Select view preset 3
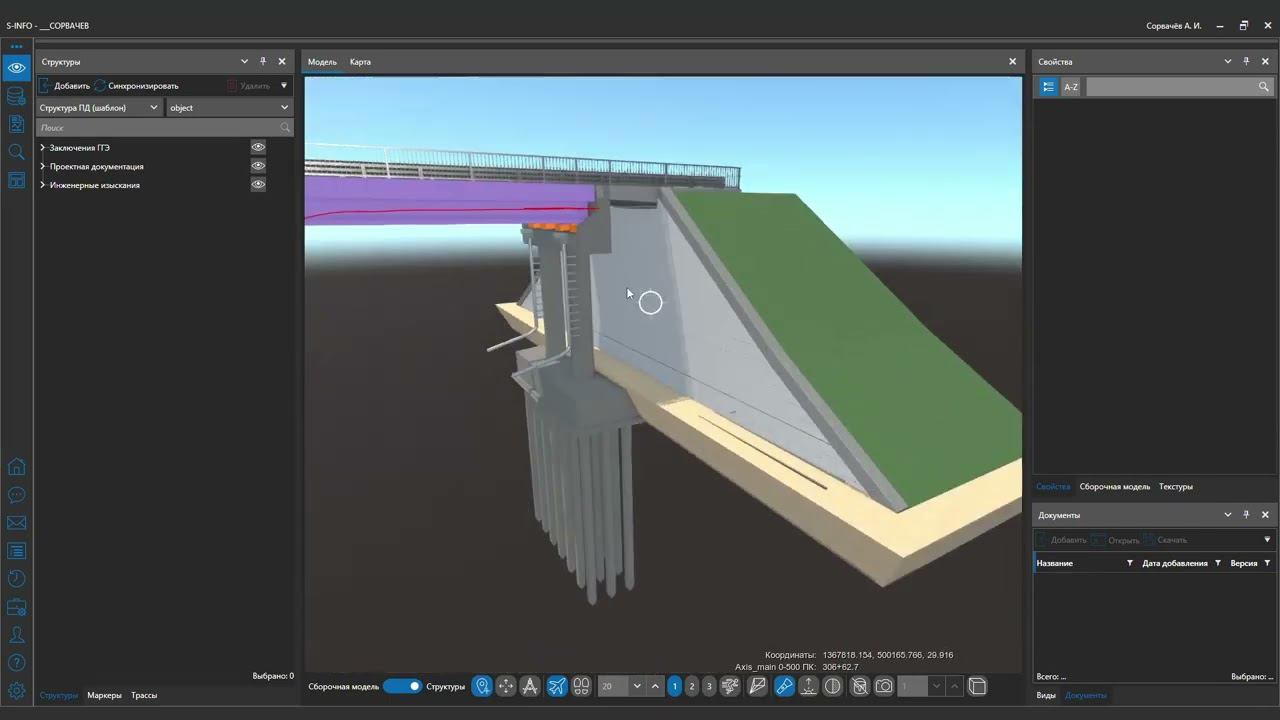The height and width of the screenshot is (720, 1280). (709, 686)
